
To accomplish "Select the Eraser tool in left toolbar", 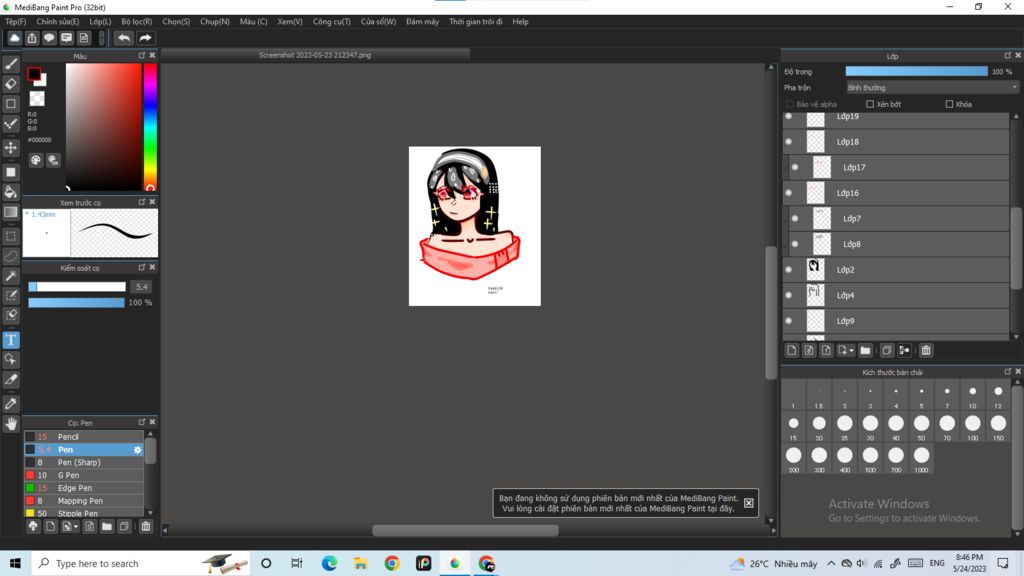I will coord(11,84).
